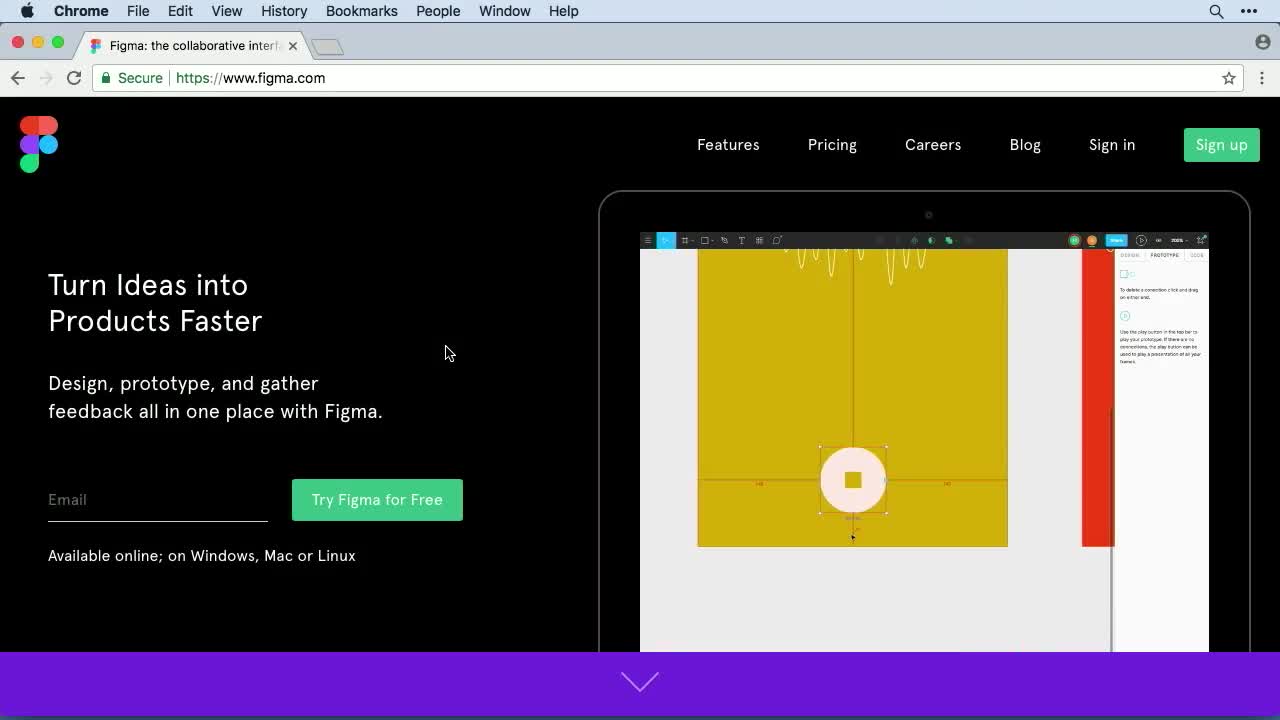Image resolution: width=1280 pixels, height=720 pixels.
Task: Close the Figma browser tab
Action: pyautogui.click(x=293, y=46)
